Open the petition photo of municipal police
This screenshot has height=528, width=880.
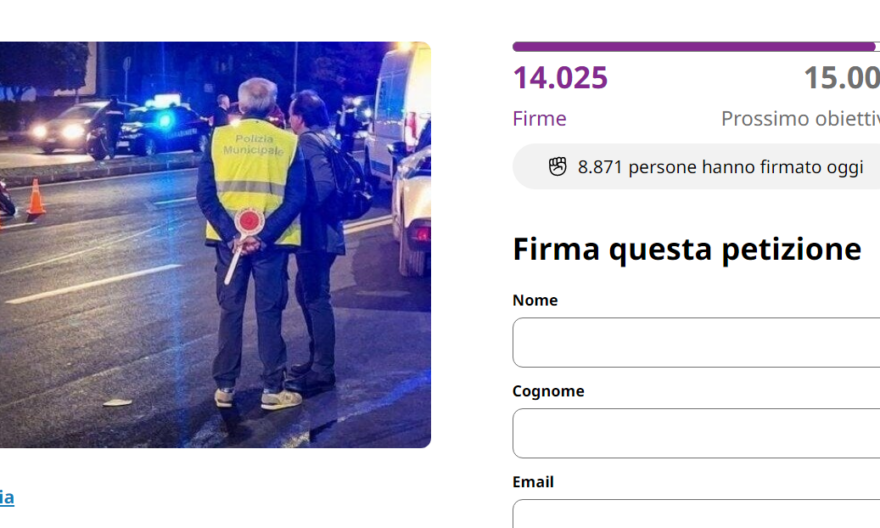tap(216, 245)
